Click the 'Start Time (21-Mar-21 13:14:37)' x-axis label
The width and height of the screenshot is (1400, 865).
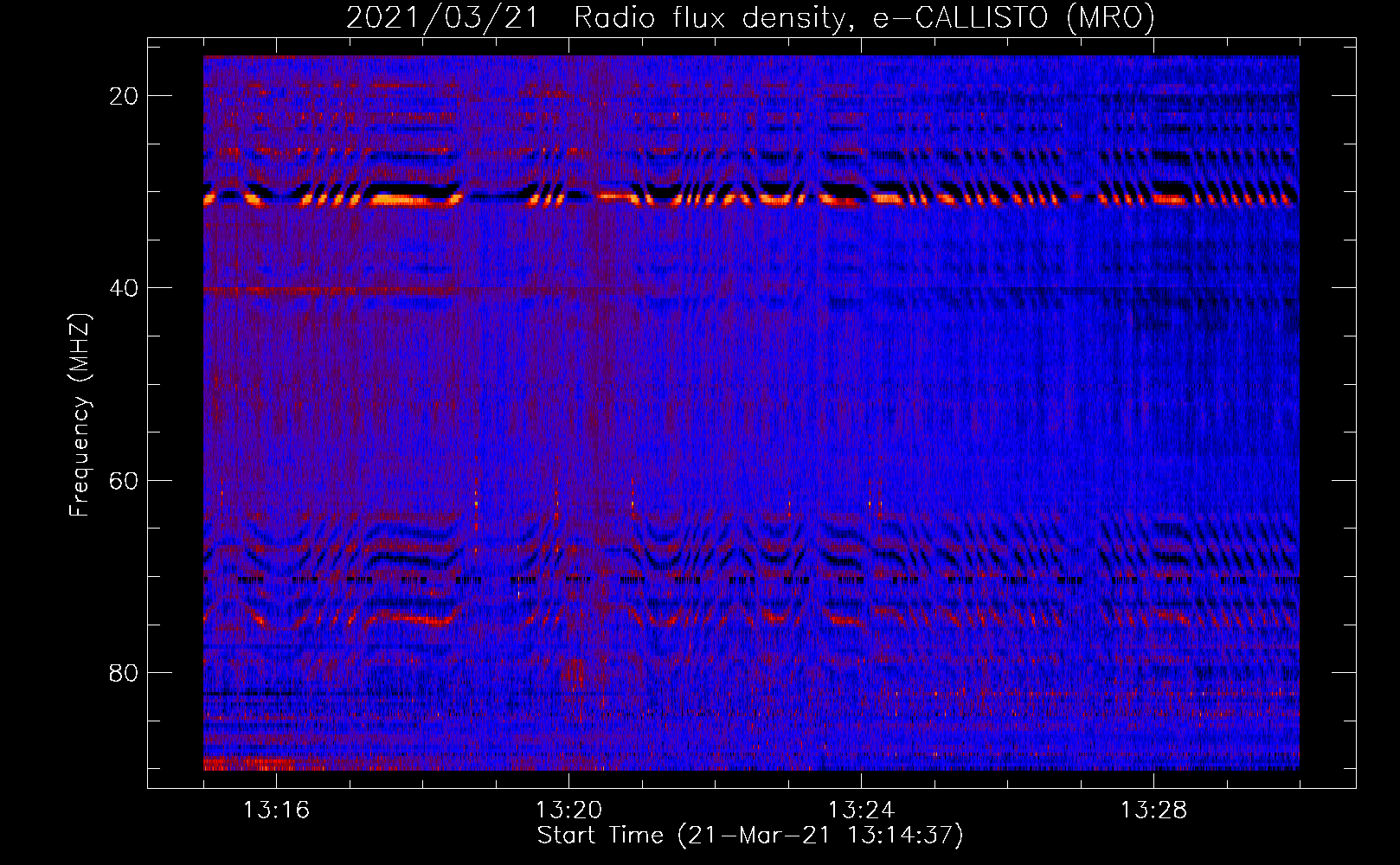750,836
